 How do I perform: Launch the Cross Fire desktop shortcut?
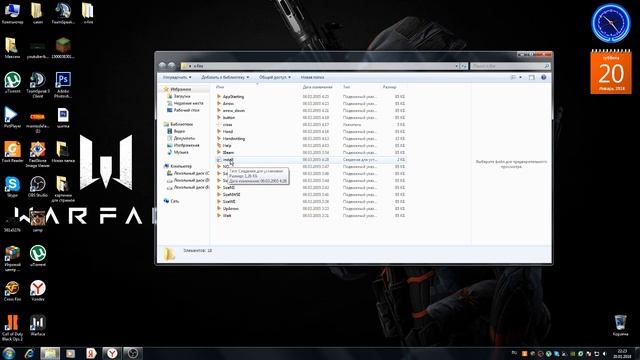pyautogui.click(x=12, y=291)
